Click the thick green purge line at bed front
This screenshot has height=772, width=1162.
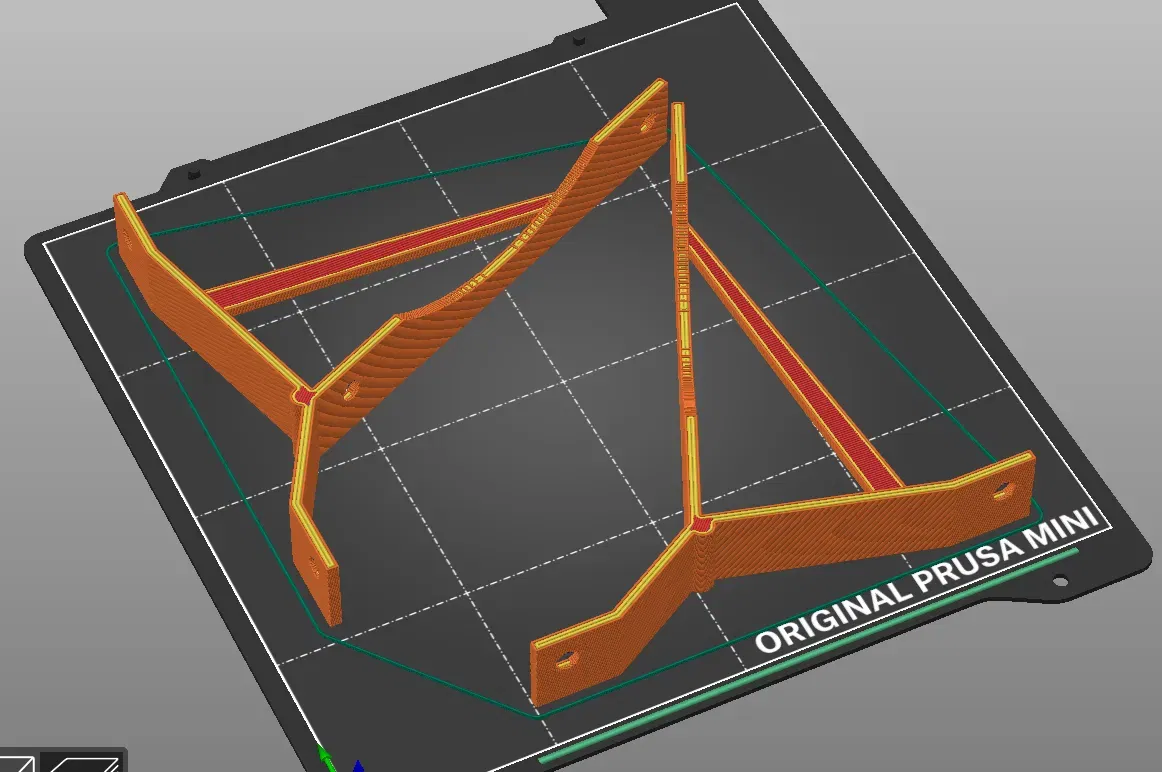808,656
